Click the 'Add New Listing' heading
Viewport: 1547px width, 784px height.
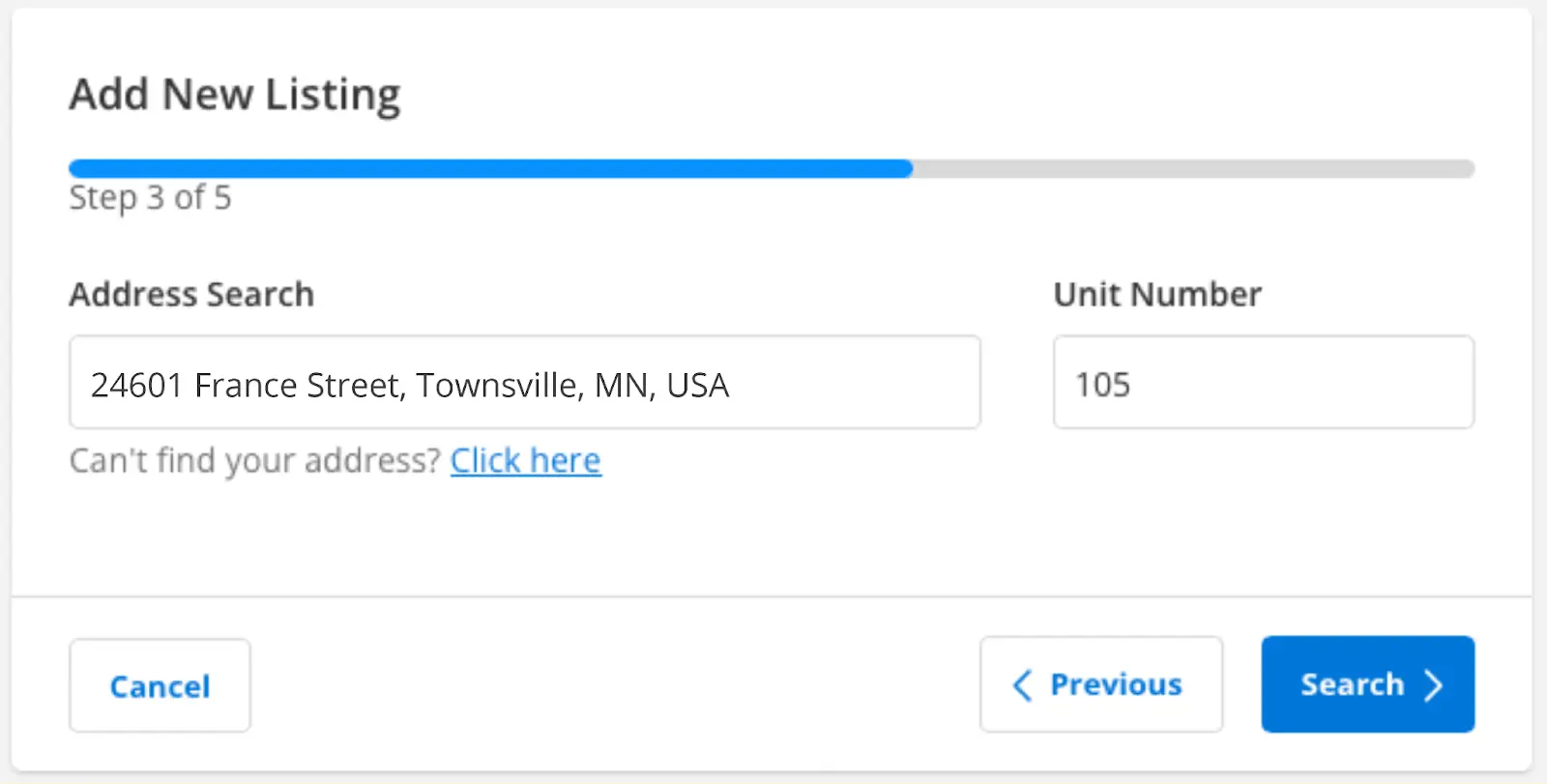[x=235, y=95]
